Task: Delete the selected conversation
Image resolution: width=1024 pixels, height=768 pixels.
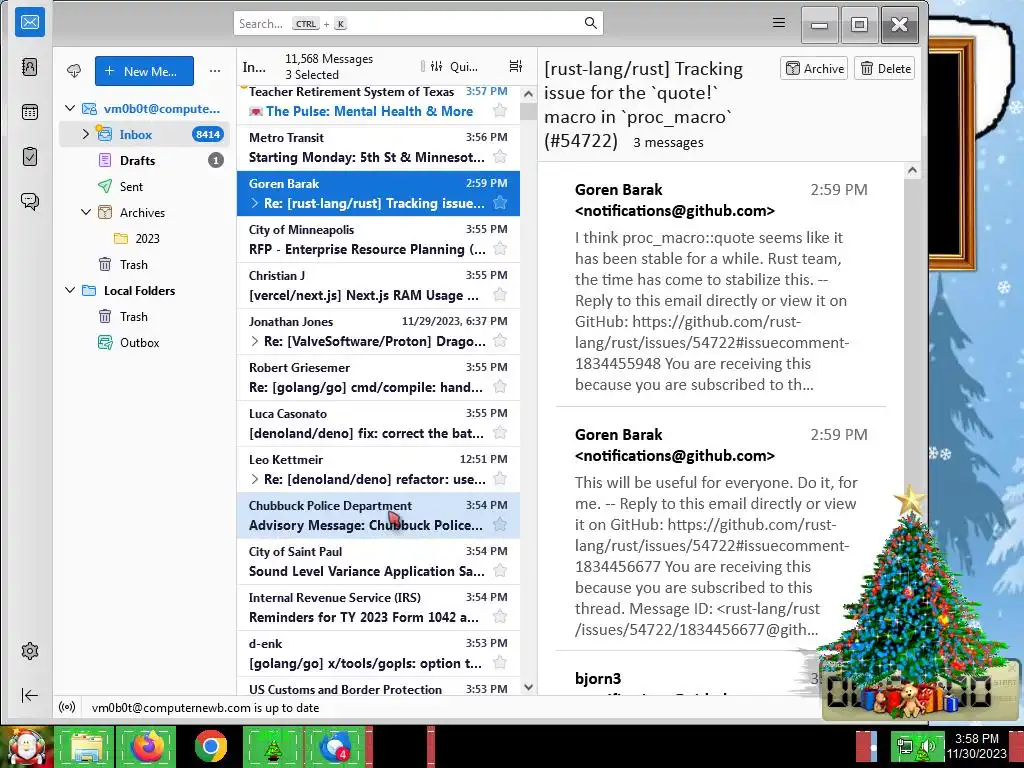Action: pyautogui.click(x=885, y=69)
